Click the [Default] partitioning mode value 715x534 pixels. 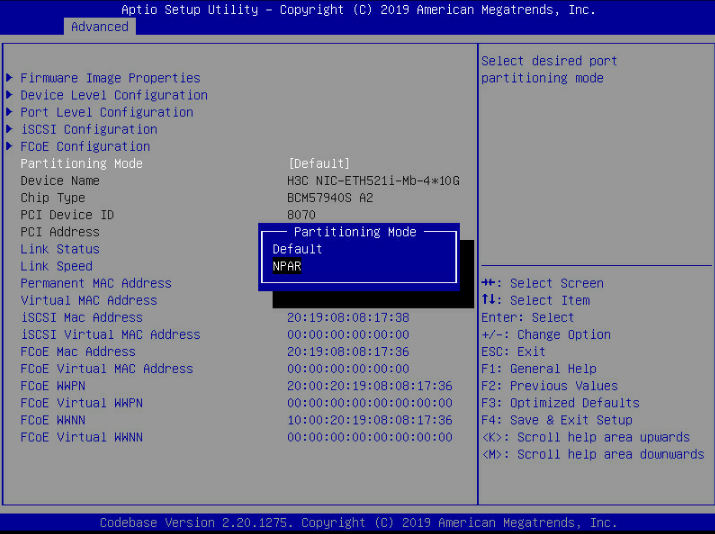click(319, 163)
